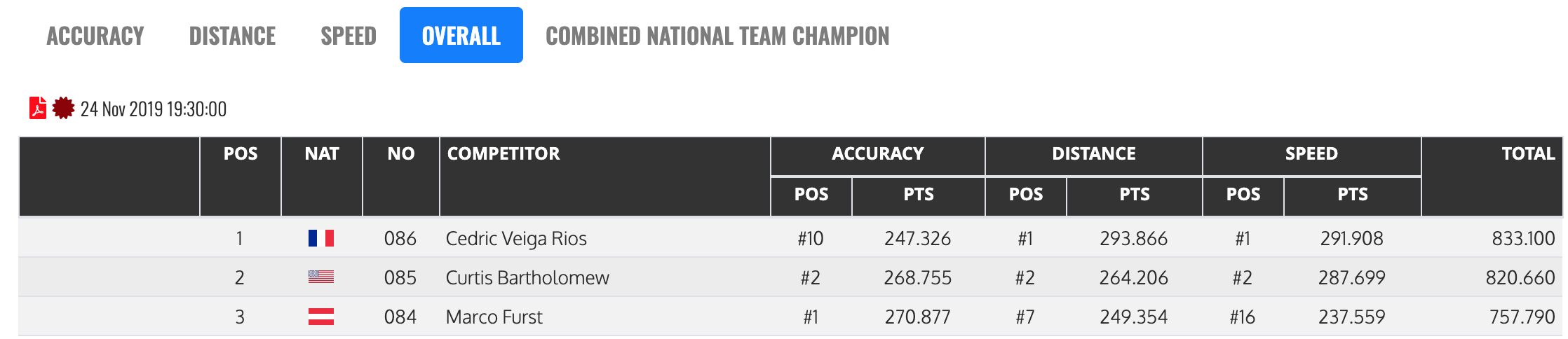Click competitor Cedric Veiga Rios
Screen dimensions: 1568x339
(x=516, y=239)
